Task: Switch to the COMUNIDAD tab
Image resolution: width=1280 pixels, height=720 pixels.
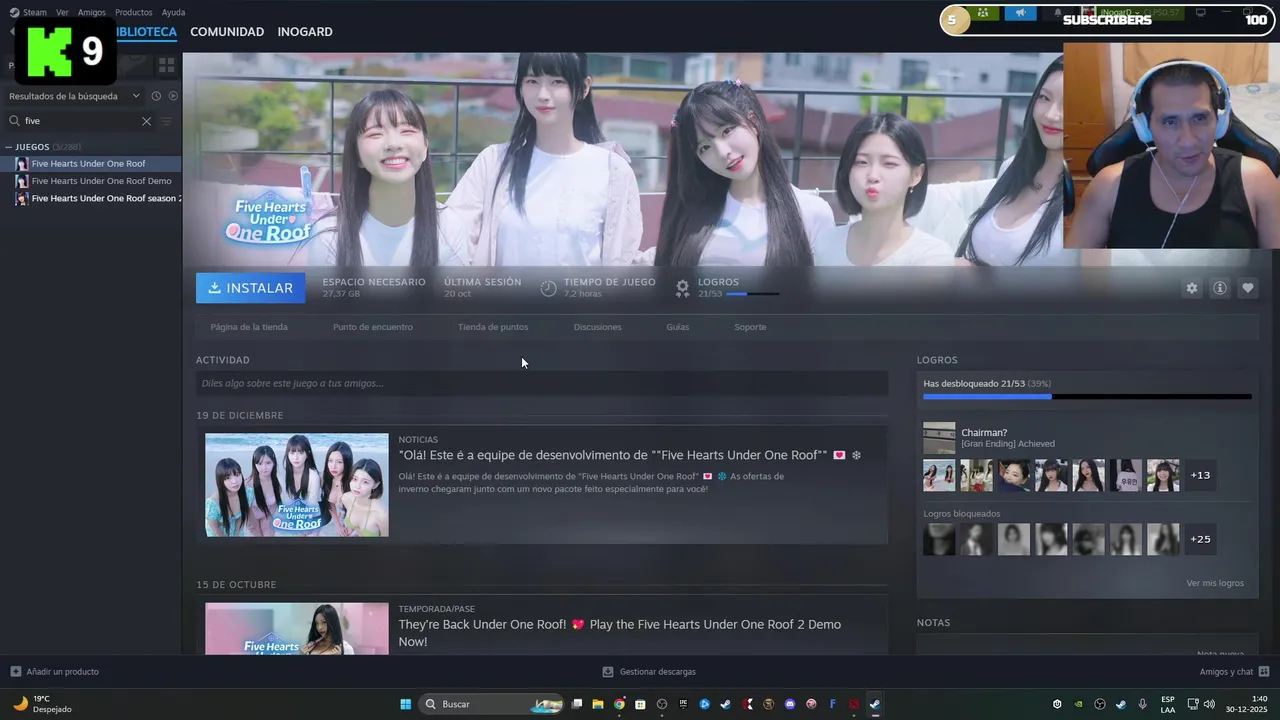Action: click(x=227, y=32)
